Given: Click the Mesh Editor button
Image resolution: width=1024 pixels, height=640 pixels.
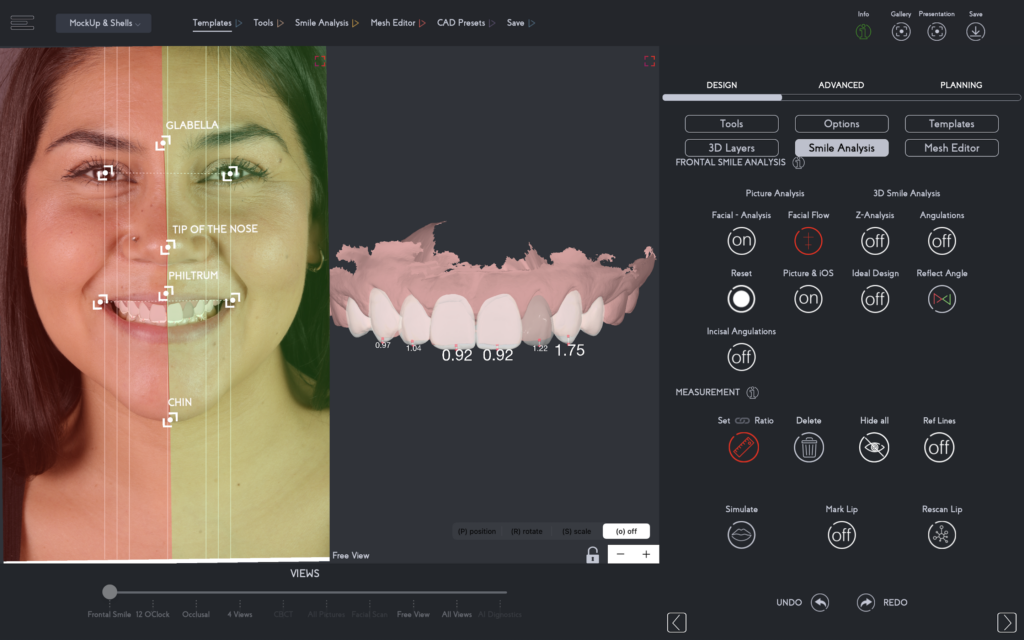Looking at the screenshot, I should [x=951, y=147].
